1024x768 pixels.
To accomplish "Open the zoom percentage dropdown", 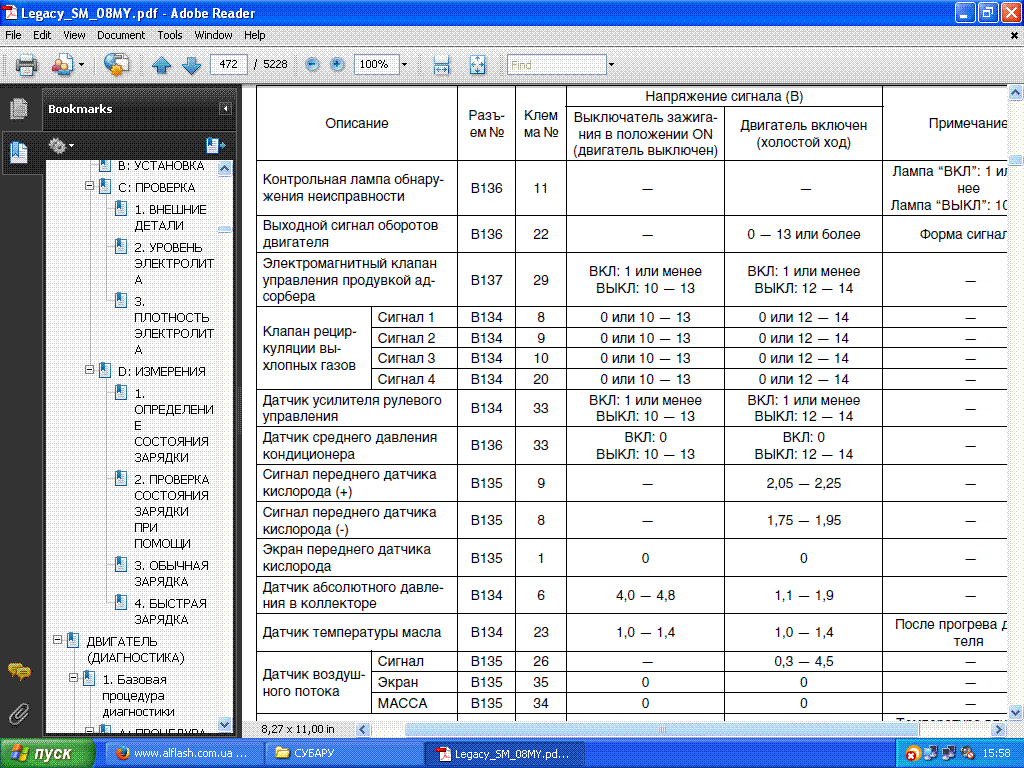I will point(404,65).
